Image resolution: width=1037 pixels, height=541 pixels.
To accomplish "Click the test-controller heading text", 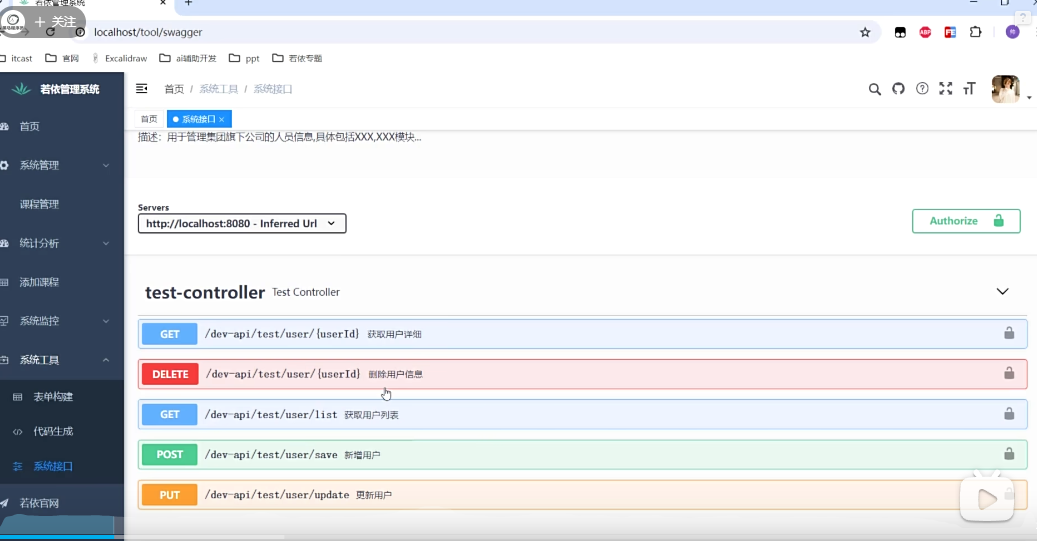I will click(205, 292).
